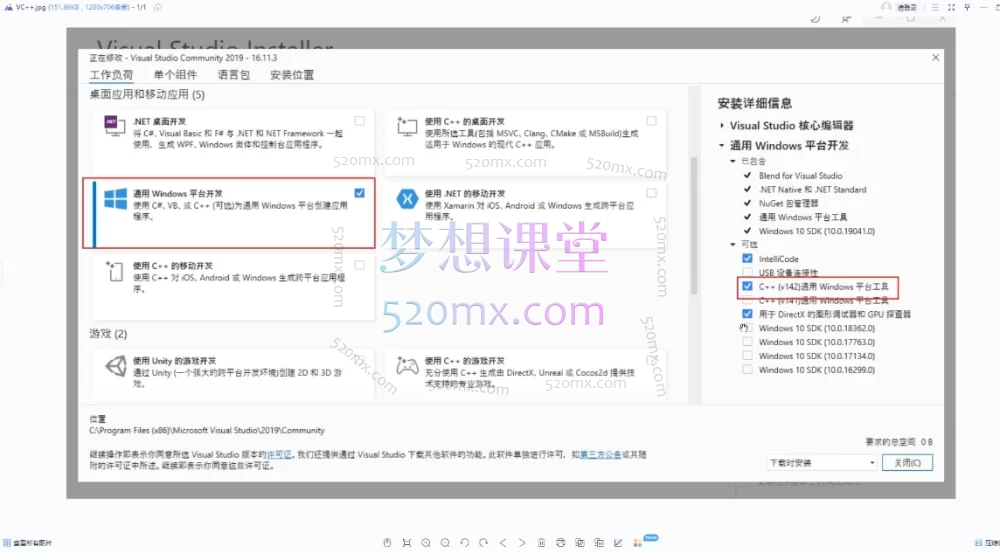Click the cloud upload icon beside file title
Viewport: 1000px width, 553px height.
click(x=158, y=7)
